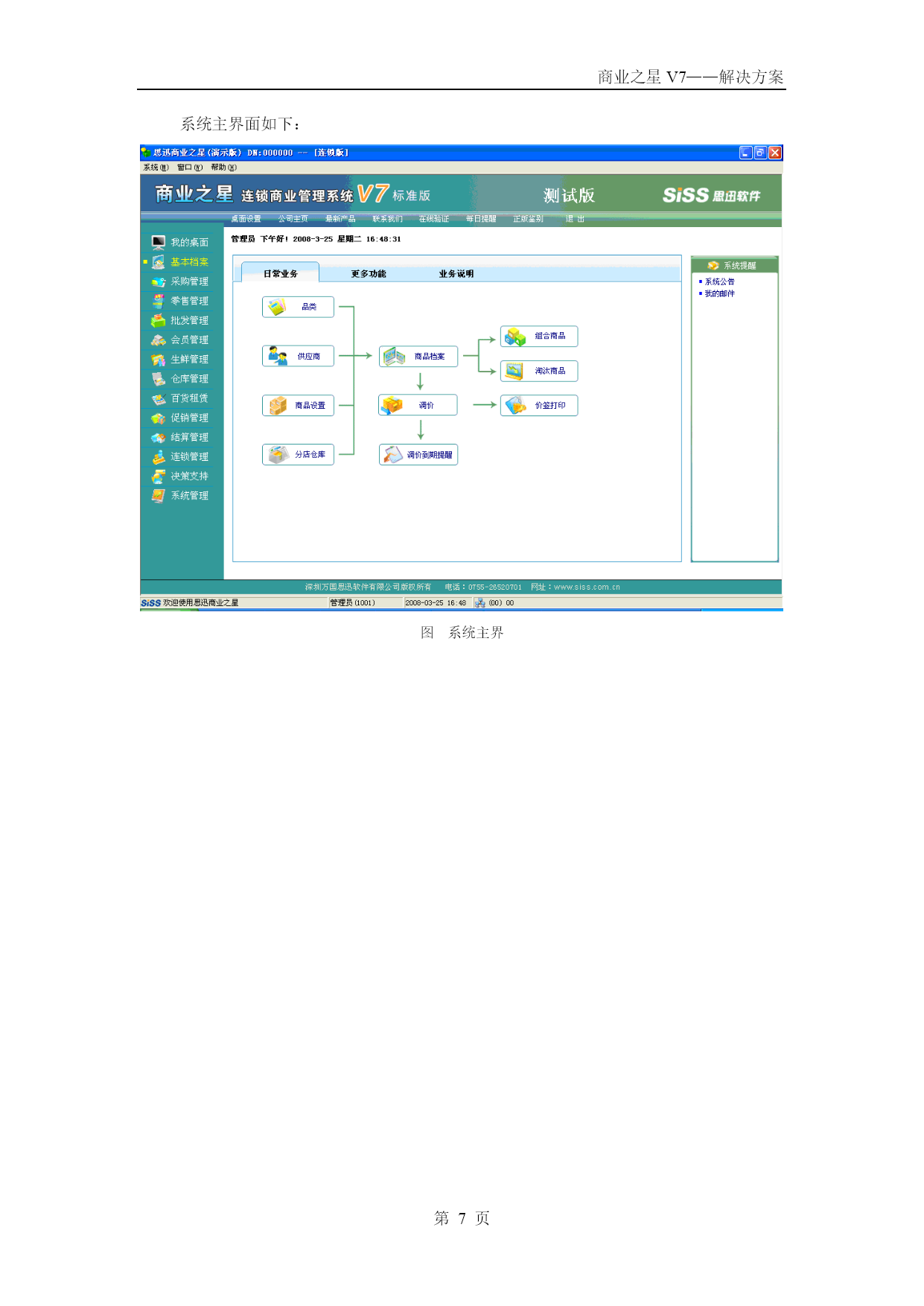Viewport: 924px width, 1306px height.
Task: Click 在线验证 link
Action: pos(434,219)
